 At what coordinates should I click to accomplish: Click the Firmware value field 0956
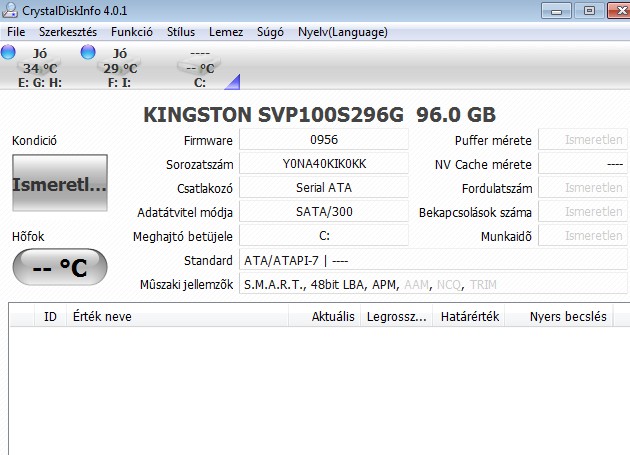[x=324, y=139]
